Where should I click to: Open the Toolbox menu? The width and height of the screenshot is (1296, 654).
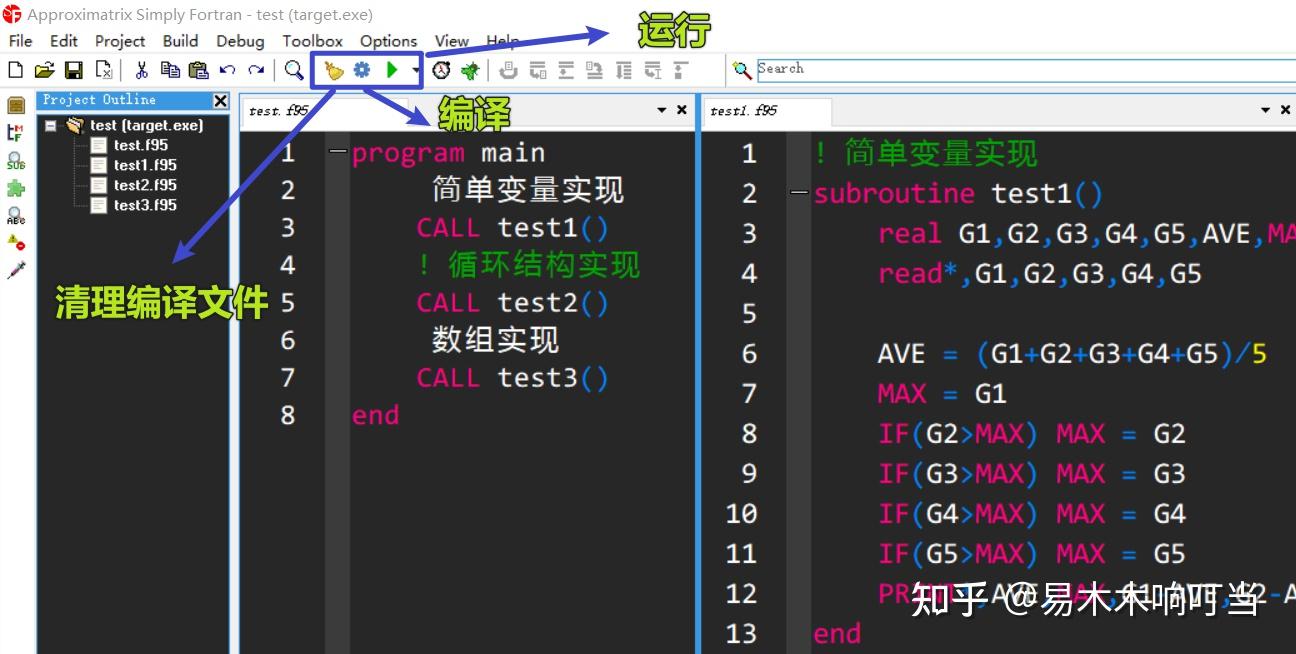[312, 41]
